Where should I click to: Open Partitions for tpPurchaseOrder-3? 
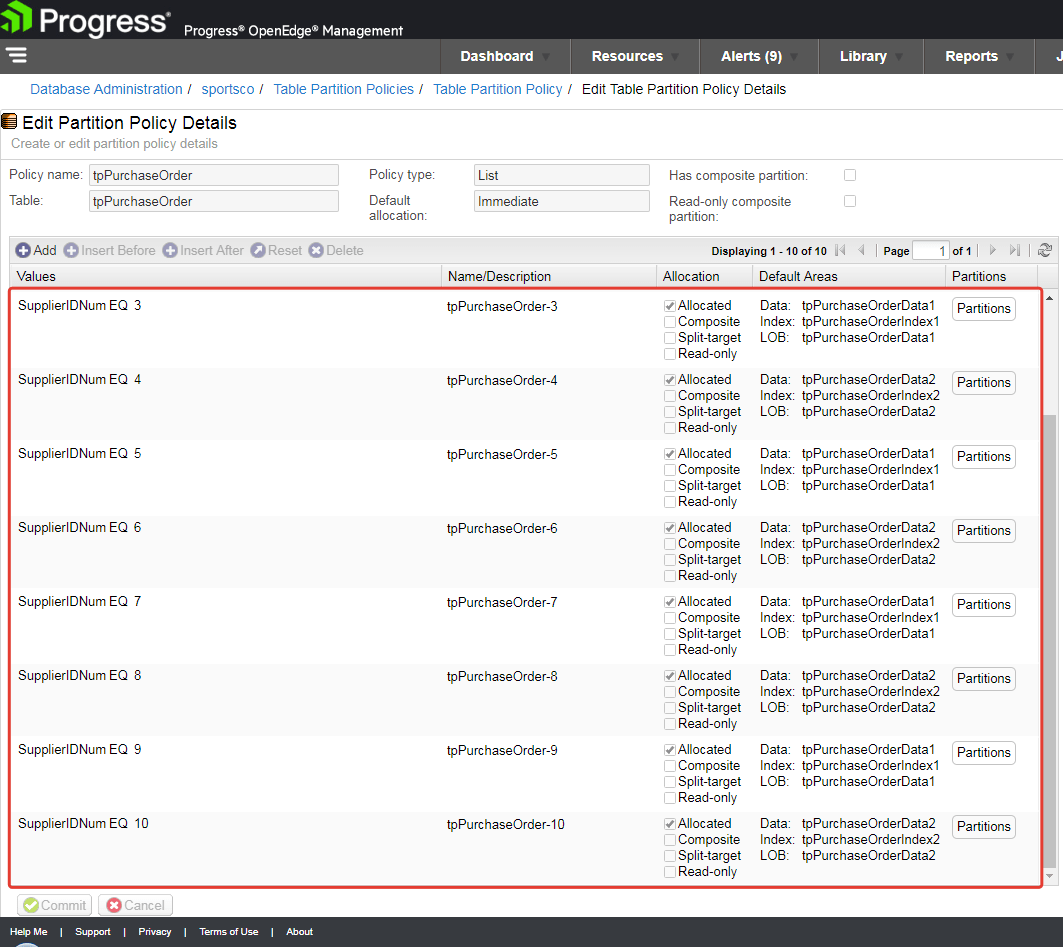click(x=984, y=308)
